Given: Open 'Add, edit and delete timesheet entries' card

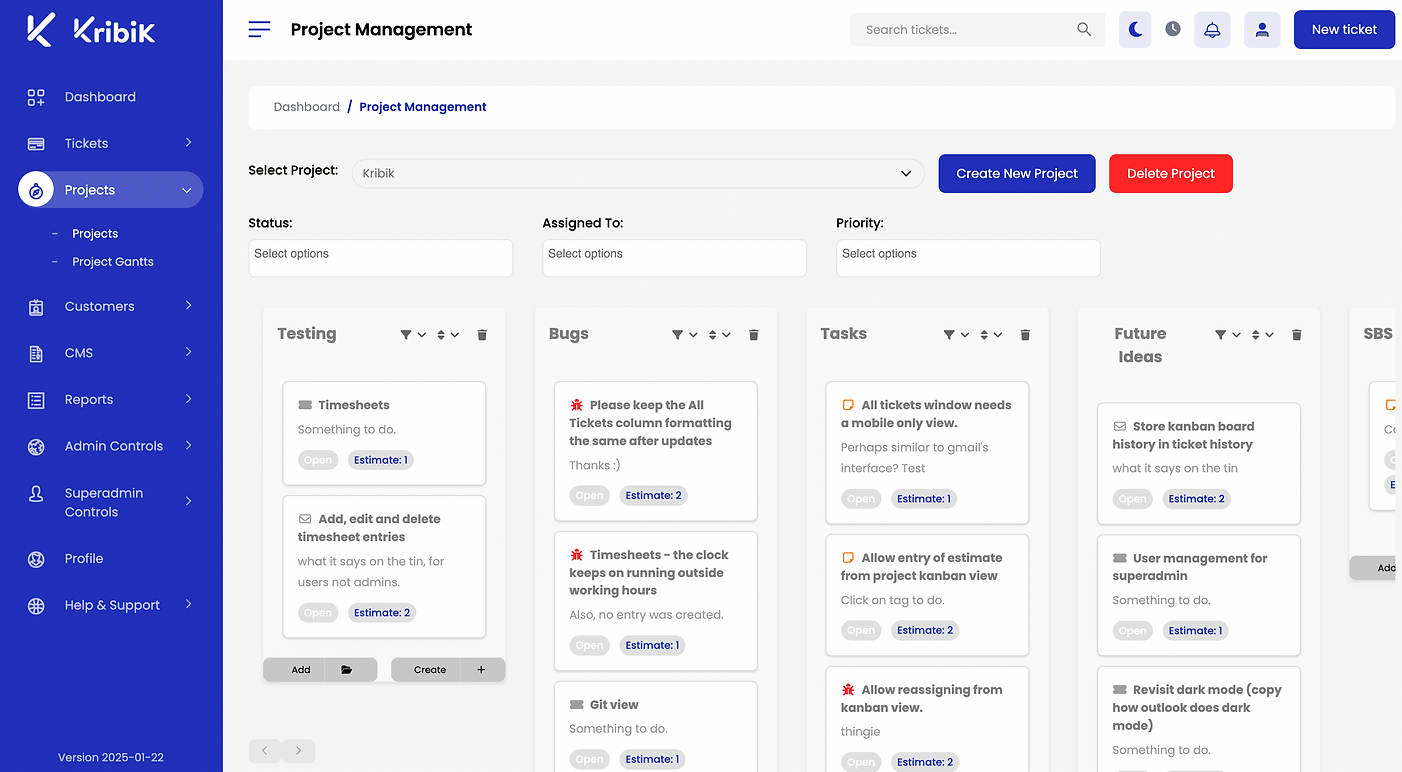Looking at the screenshot, I should click(x=384, y=567).
